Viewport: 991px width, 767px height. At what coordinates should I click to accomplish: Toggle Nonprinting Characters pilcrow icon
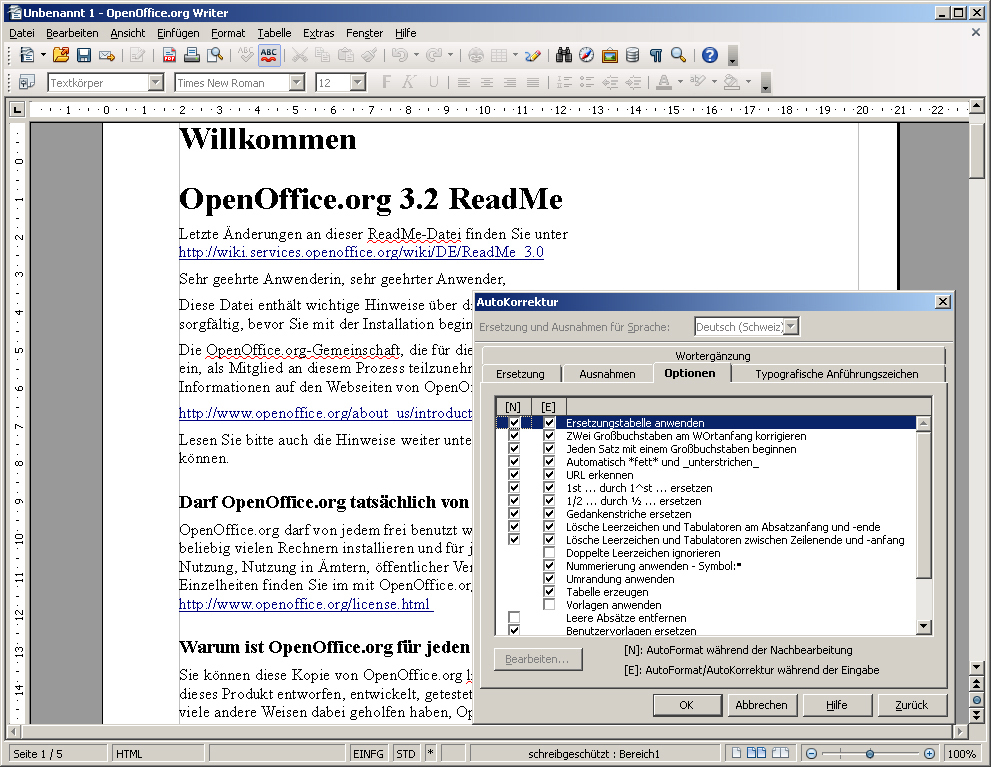tap(656, 56)
